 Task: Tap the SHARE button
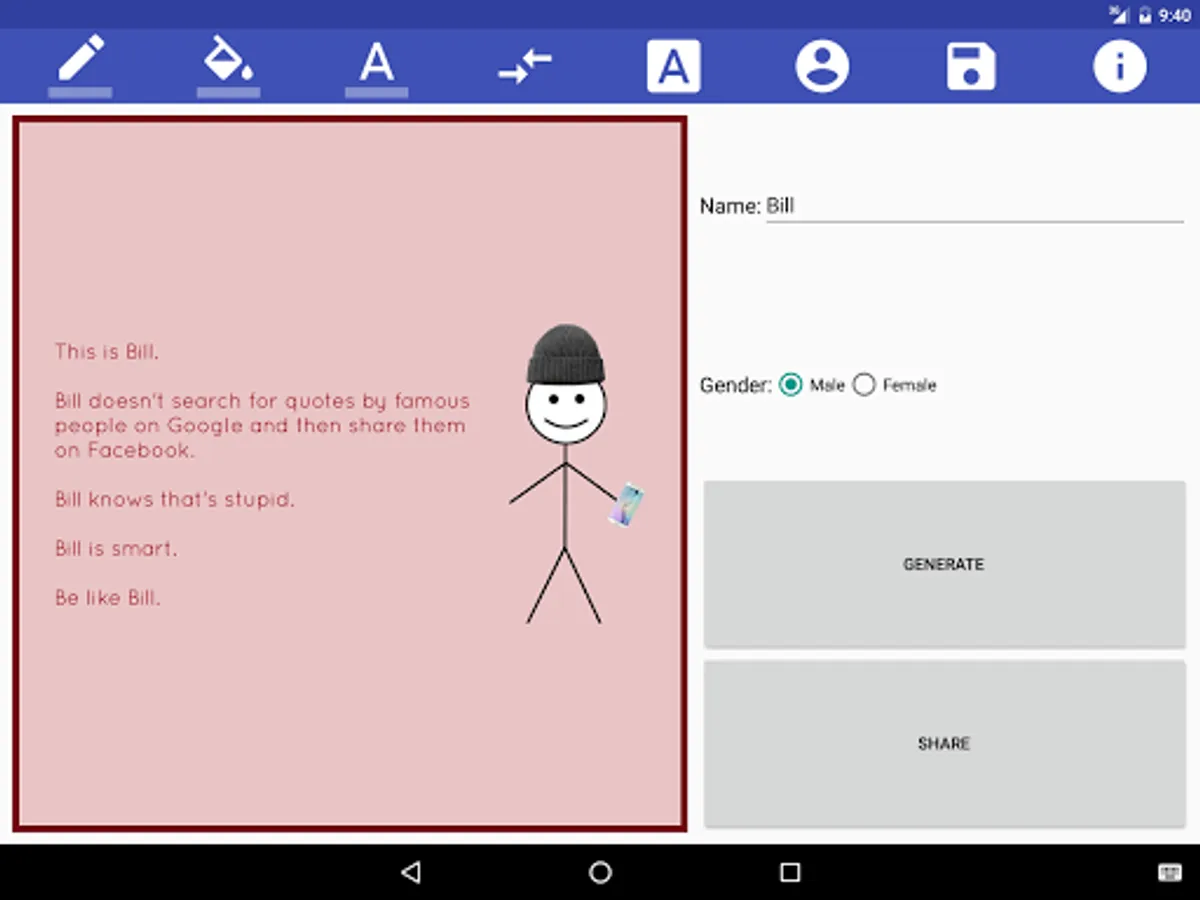pyautogui.click(x=944, y=744)
